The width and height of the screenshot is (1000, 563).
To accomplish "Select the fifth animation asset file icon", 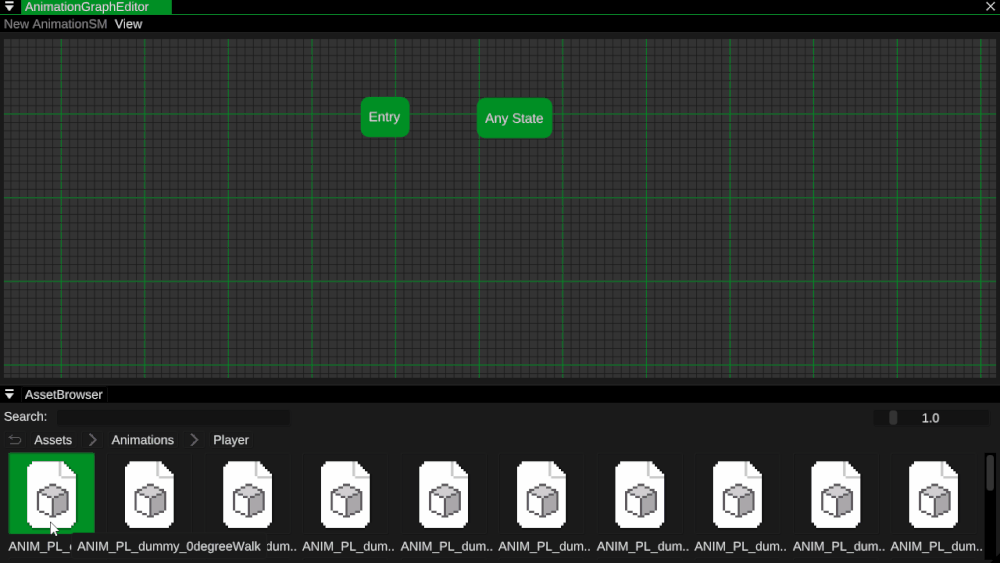I will tap(443, 494).
